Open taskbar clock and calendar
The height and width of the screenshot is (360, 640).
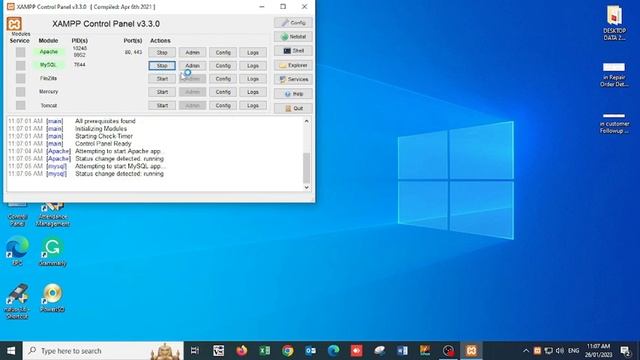pyautogui.click(x=598, y=351)
